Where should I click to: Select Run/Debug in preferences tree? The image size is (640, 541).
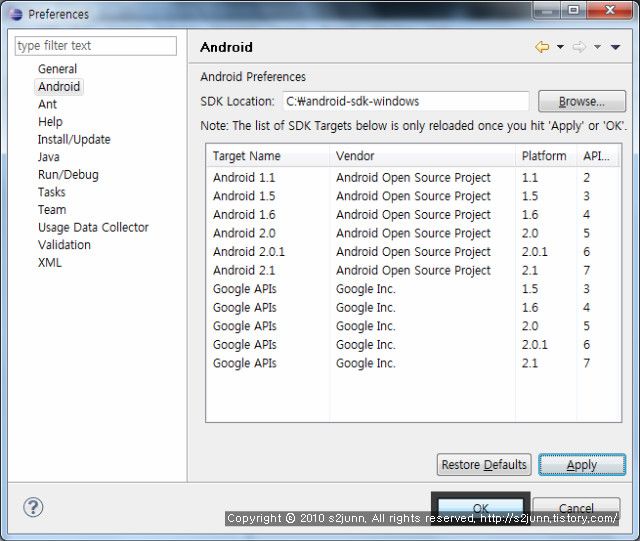(x=68, y=174)
